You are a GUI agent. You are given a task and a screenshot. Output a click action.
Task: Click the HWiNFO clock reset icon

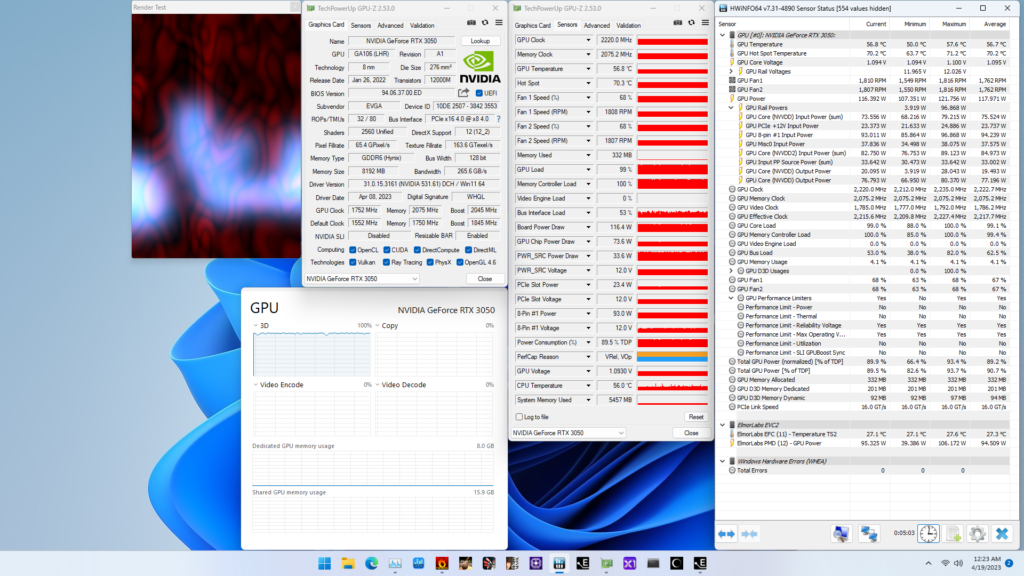928,534
